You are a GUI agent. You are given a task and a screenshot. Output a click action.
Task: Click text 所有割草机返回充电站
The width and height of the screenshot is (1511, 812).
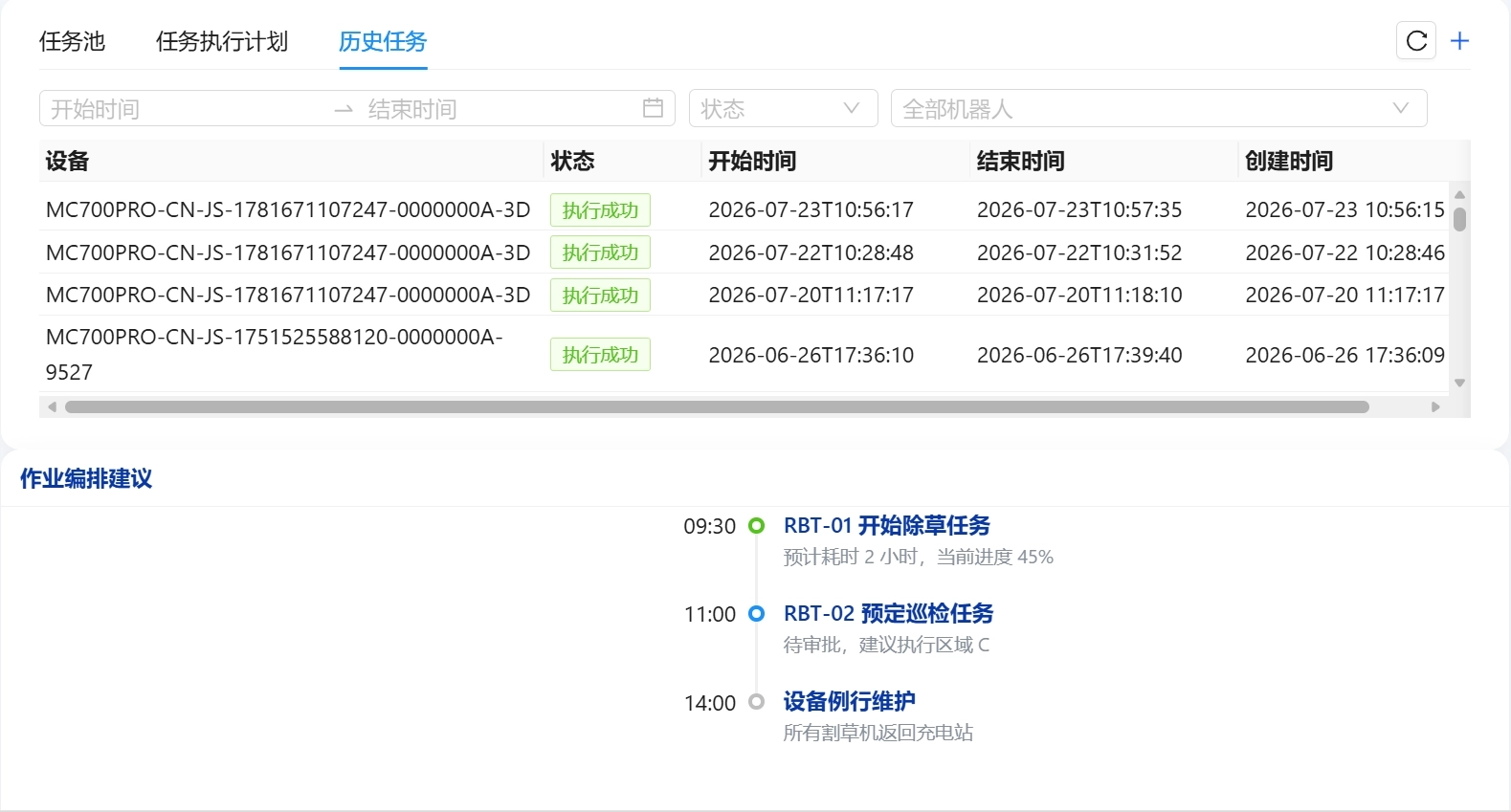878,733
